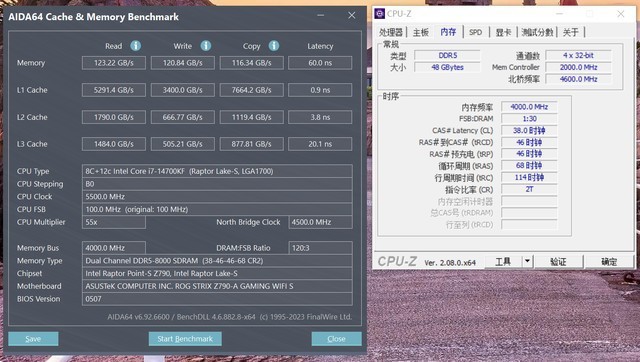Click the CPU-Z app icon in title bar

380,13
